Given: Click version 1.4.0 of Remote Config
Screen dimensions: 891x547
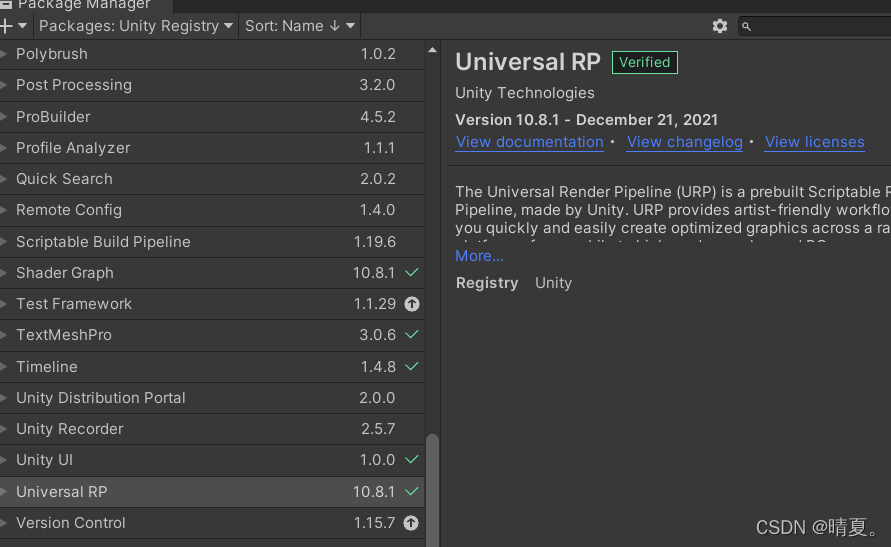Looking at the screenshot, I should click(377, 210).
